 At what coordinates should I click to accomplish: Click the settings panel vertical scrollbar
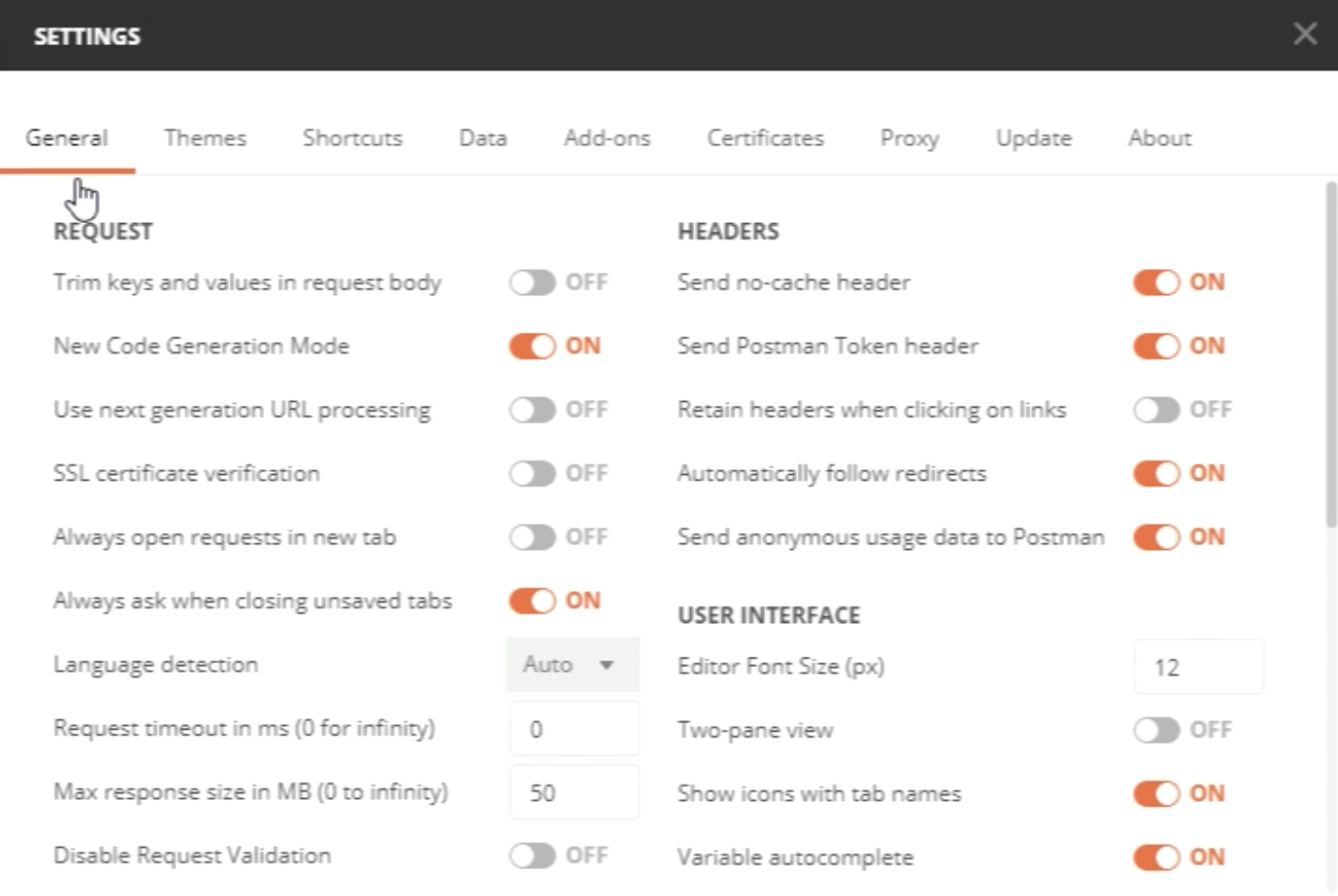1330,356
